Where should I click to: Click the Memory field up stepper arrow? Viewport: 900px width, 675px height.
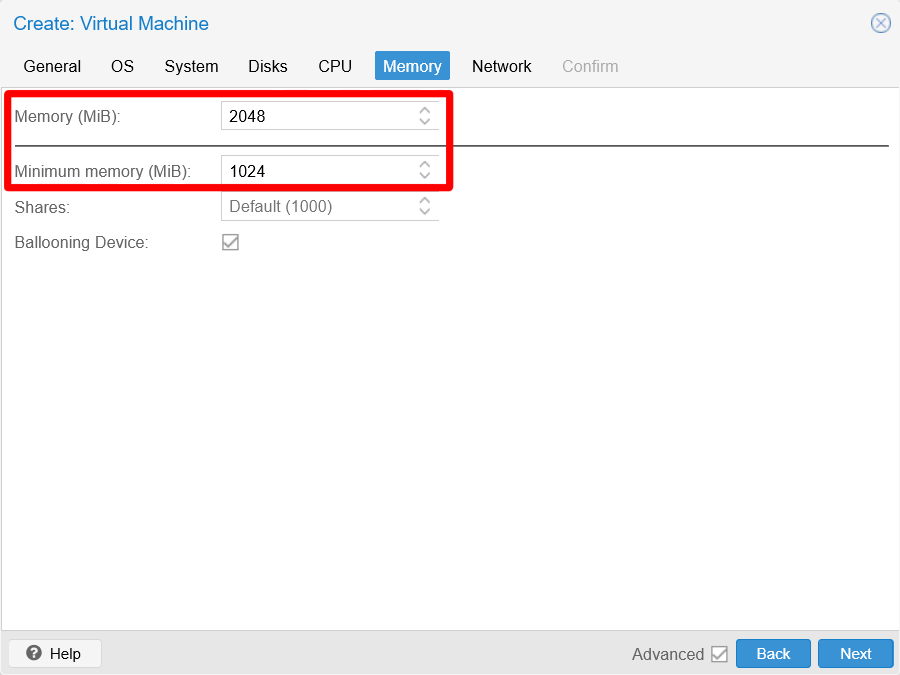click(425, 111)
